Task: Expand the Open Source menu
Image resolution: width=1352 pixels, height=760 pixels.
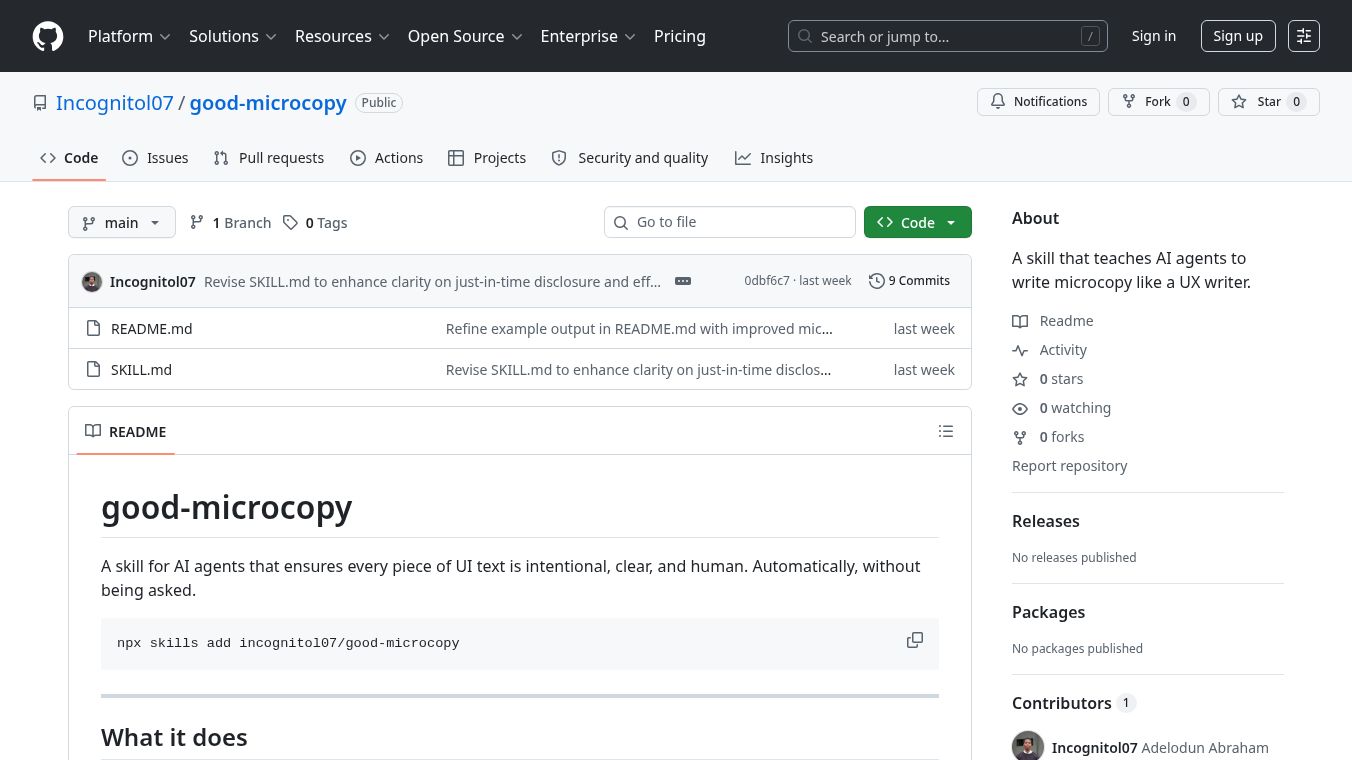Action: [465, 36]
